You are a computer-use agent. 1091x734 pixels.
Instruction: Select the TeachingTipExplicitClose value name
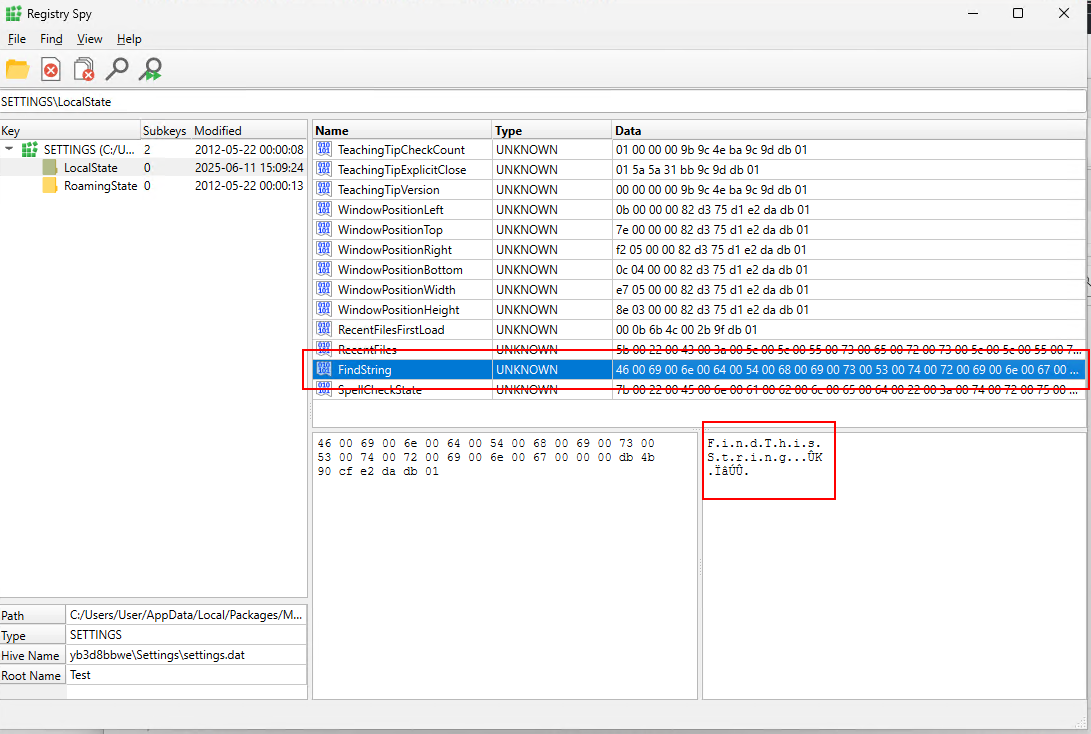click(401, 170)
